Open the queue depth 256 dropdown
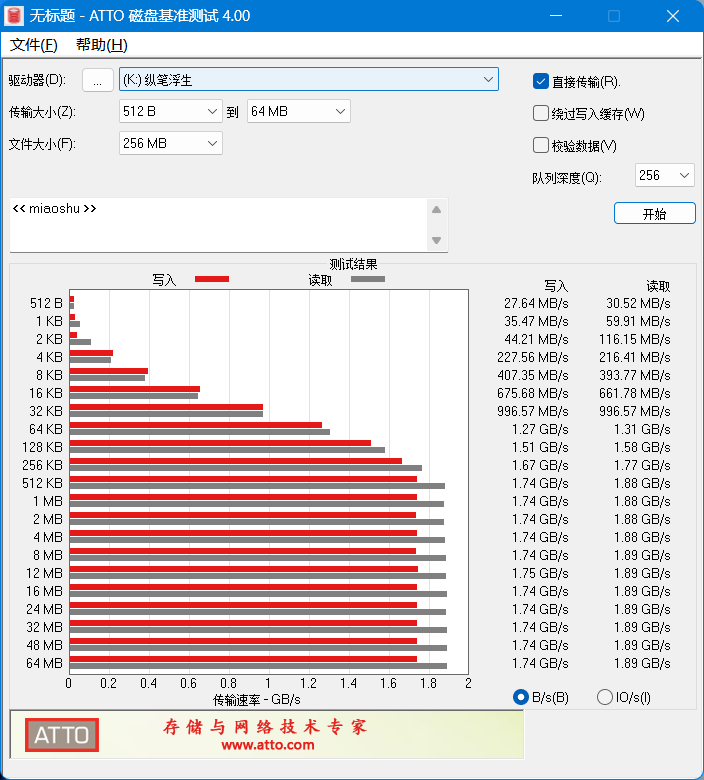704x780 pixels. 664,175
